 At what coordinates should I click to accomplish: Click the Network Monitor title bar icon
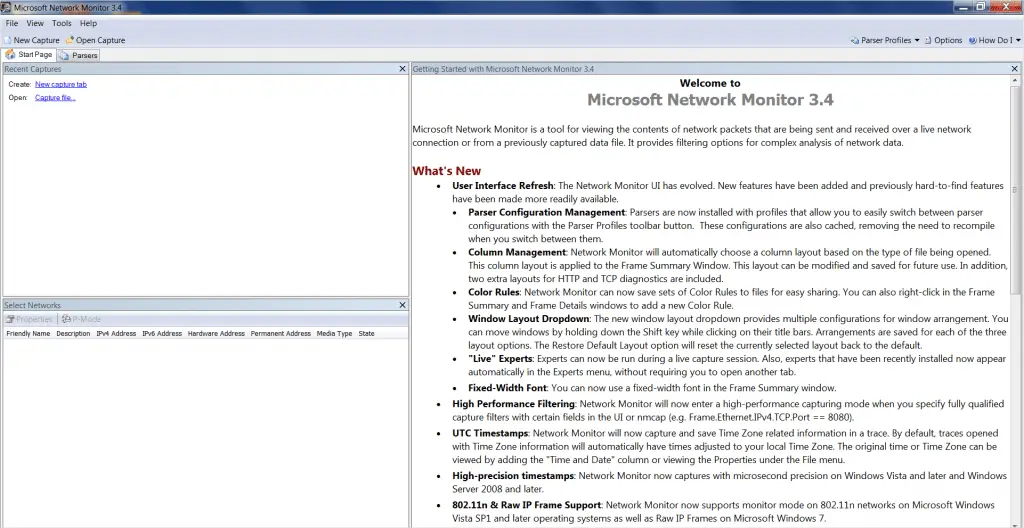click(x=7, y=7)
